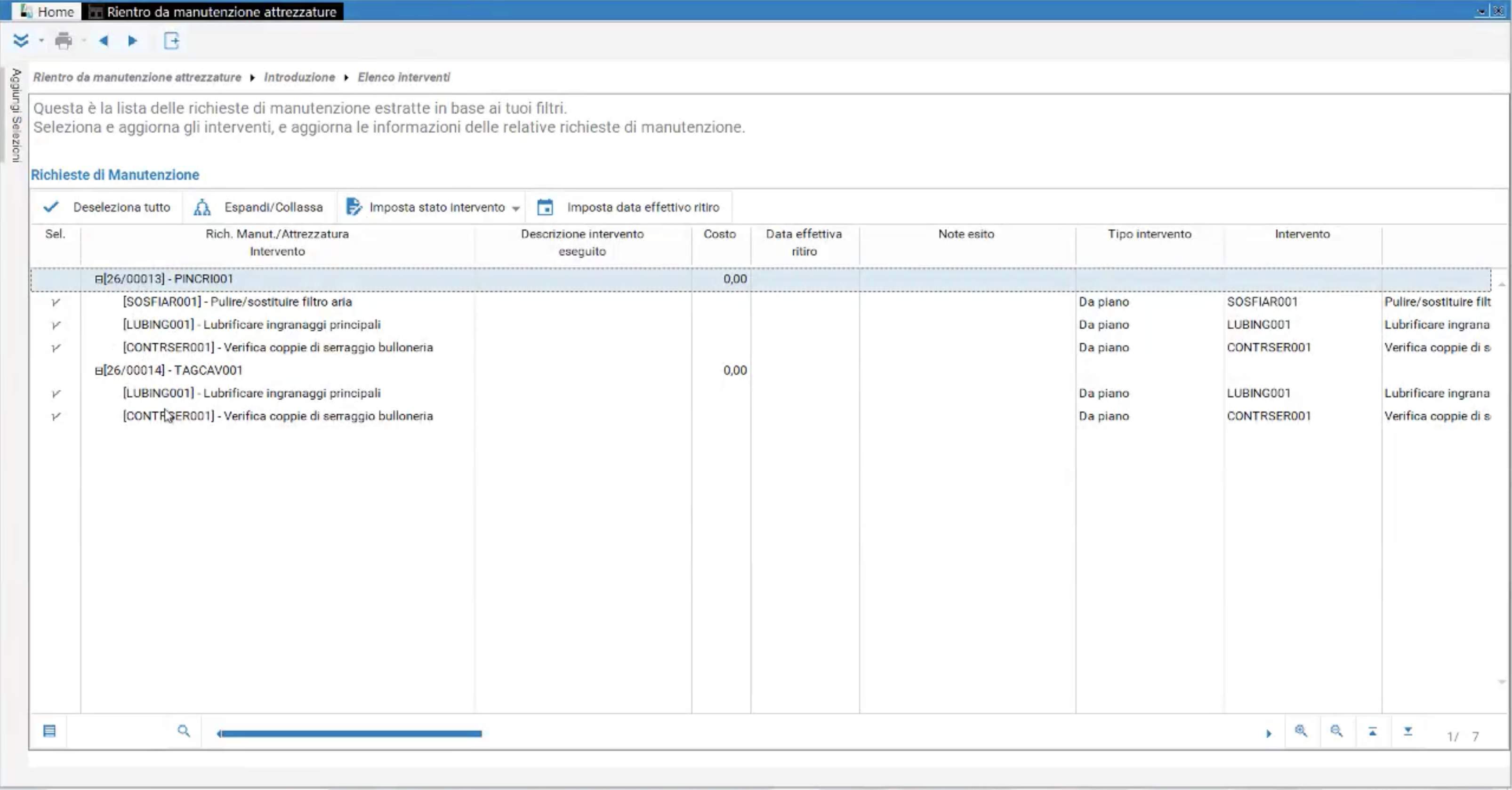The image size is (1512, 790).
Task: Toggle selection for SOSFIAR001 filtro aria row
Action: coord(56,302)
